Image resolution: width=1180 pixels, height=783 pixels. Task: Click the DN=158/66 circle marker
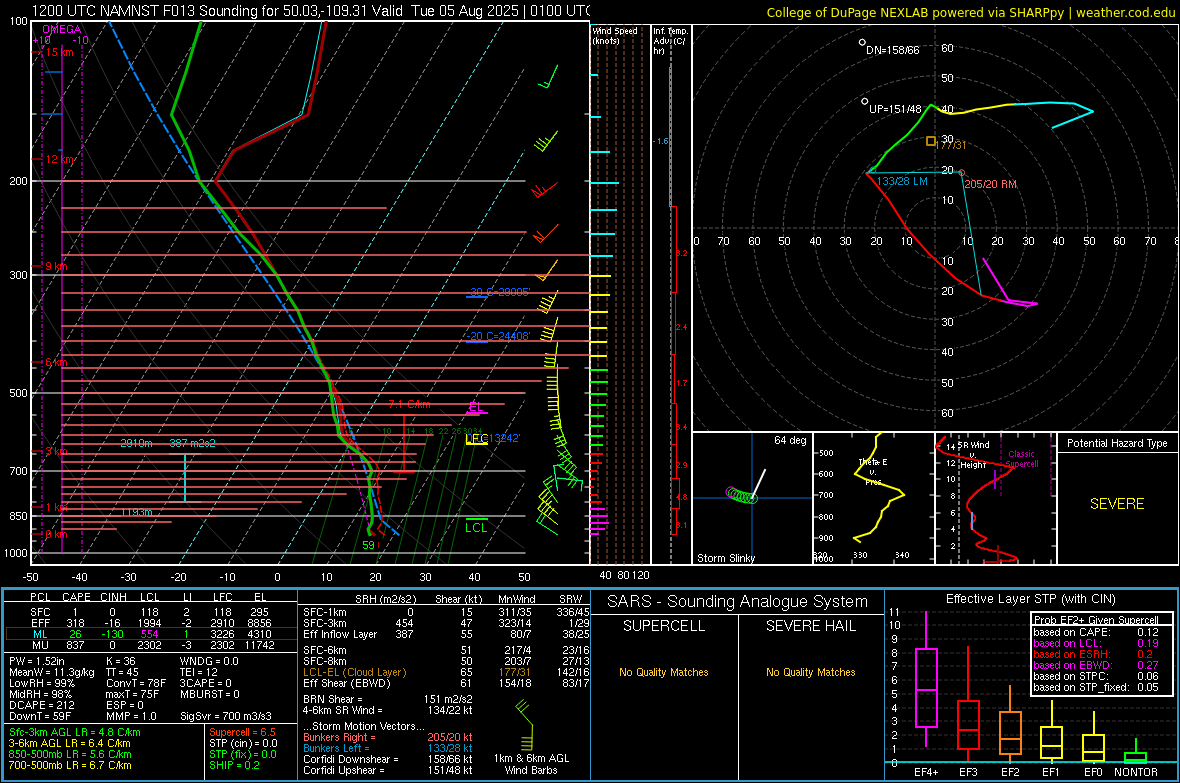862,43
